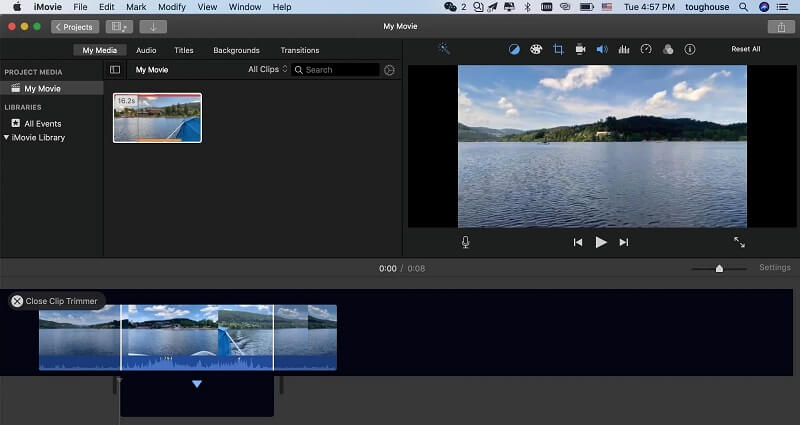Select My Movie under Project Media
800x425 pixels.
pyautogui.click(x=42, y=88)
